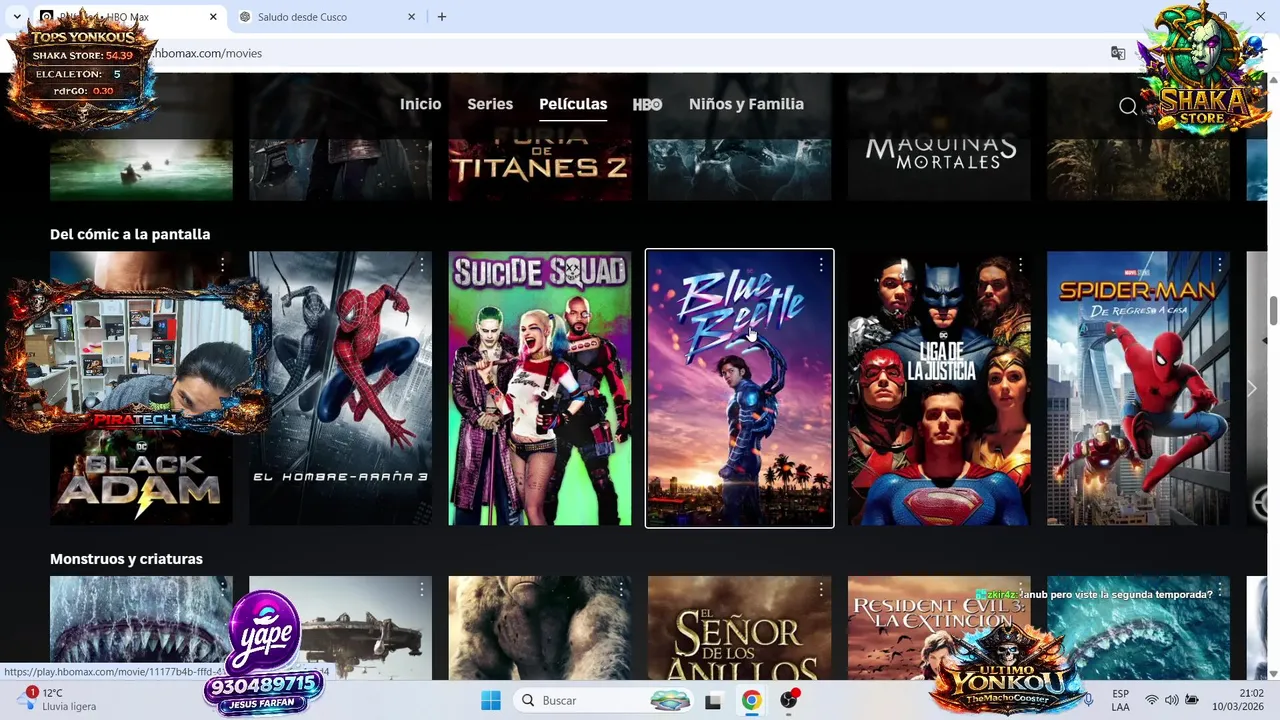Expand Chrome tab search dropdown arrow
Image resolution: width=1280 pixels, height=720 pixels.
17,17
